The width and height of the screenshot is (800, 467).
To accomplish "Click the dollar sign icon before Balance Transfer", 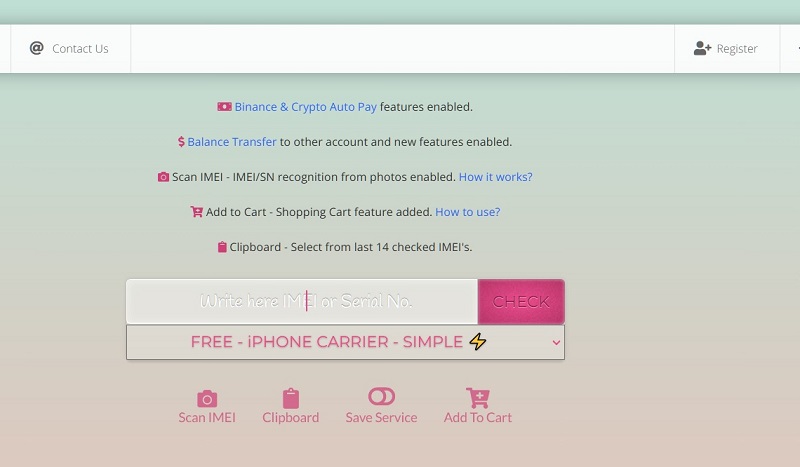I will click(181, 142).
